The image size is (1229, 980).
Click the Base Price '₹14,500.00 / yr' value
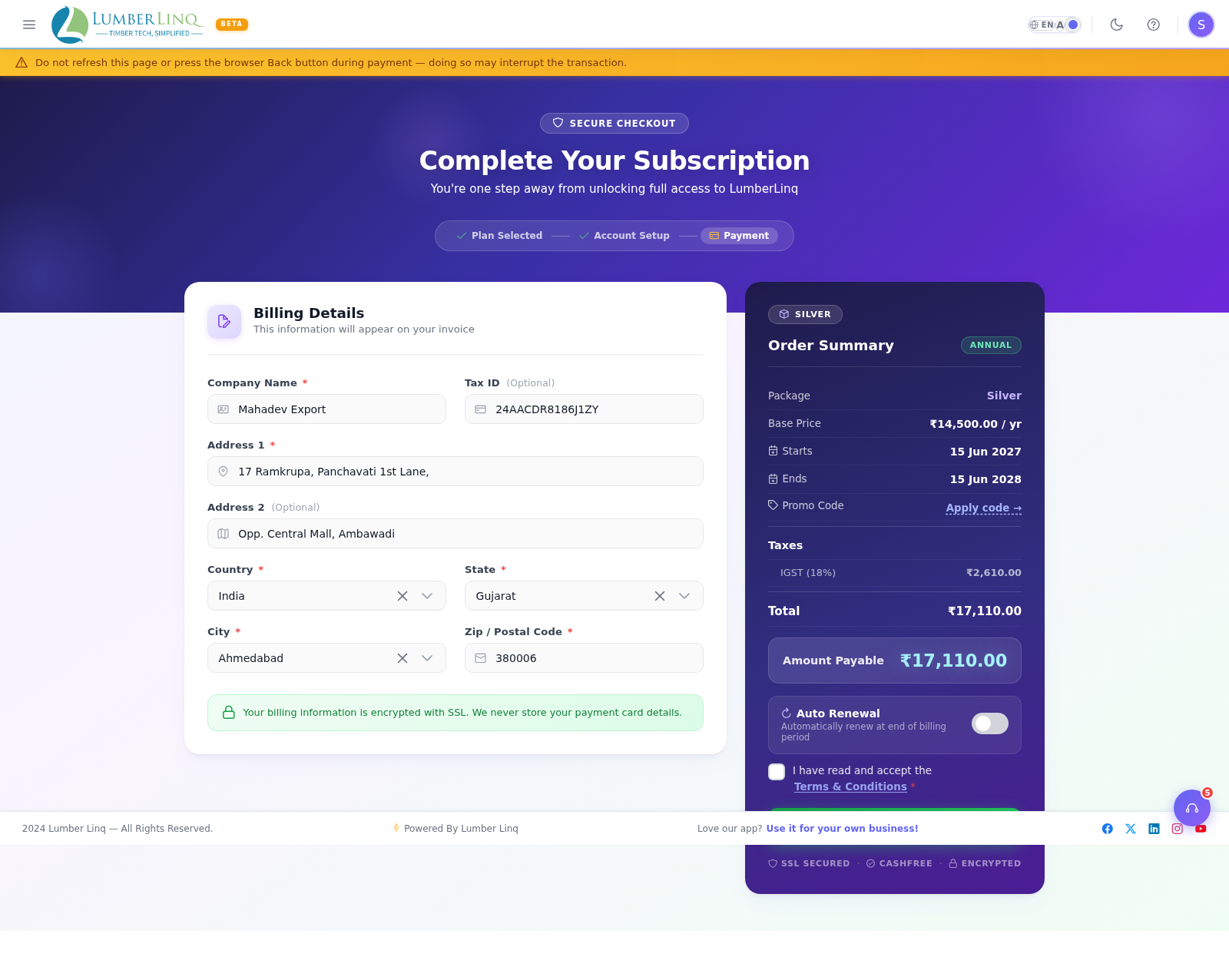(976, 424)
